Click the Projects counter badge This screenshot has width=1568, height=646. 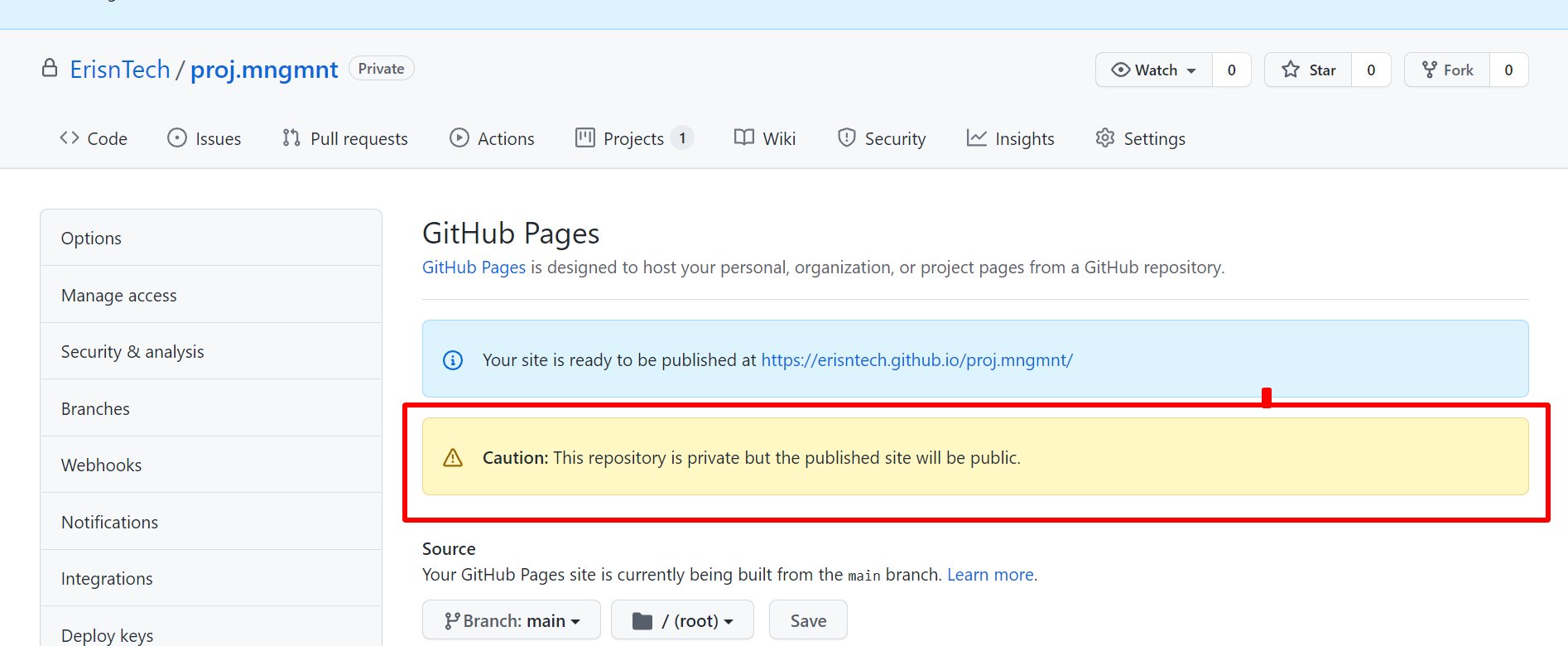coord(682,138)
